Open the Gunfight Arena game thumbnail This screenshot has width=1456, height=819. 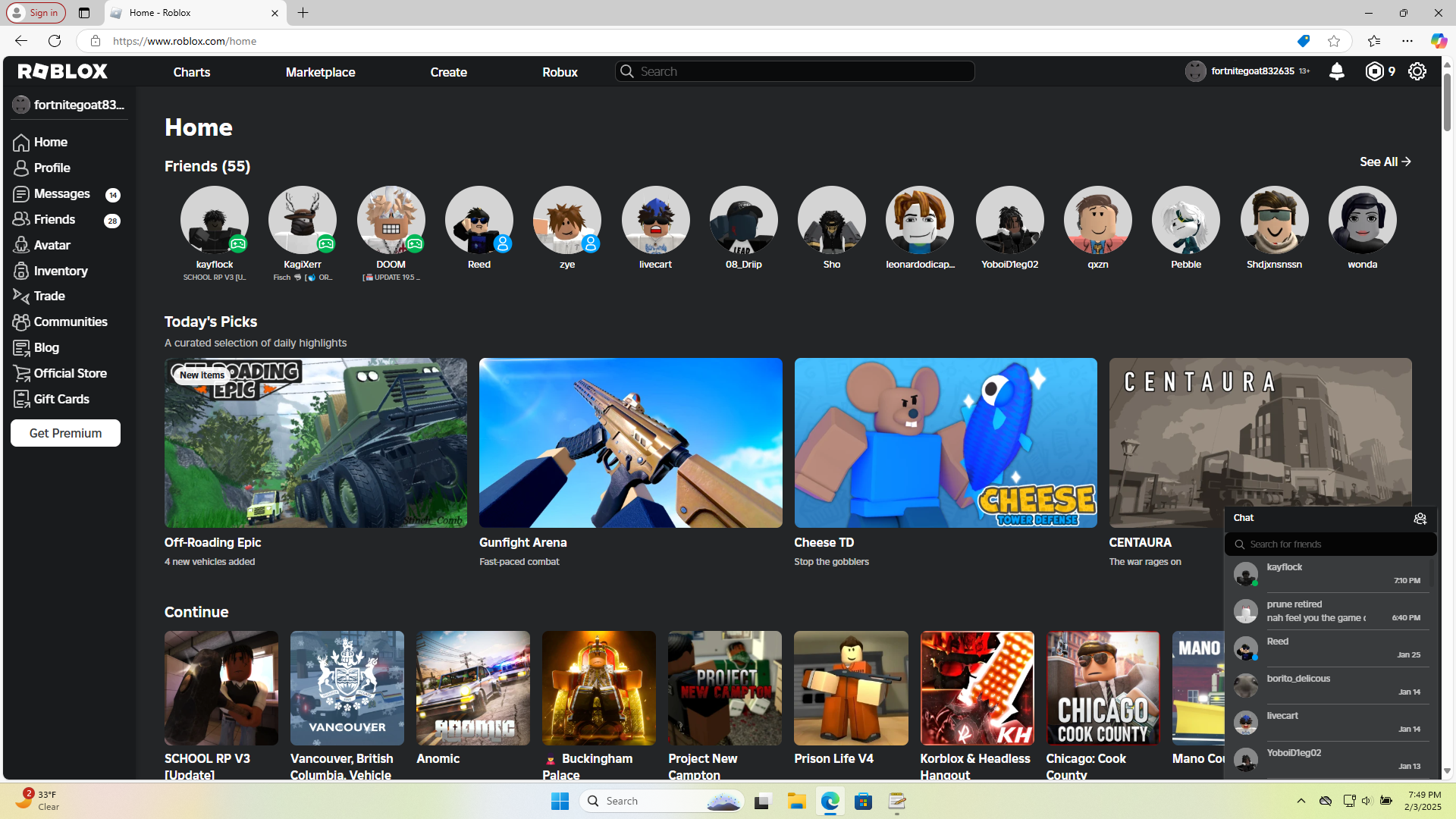pos(631,443)
